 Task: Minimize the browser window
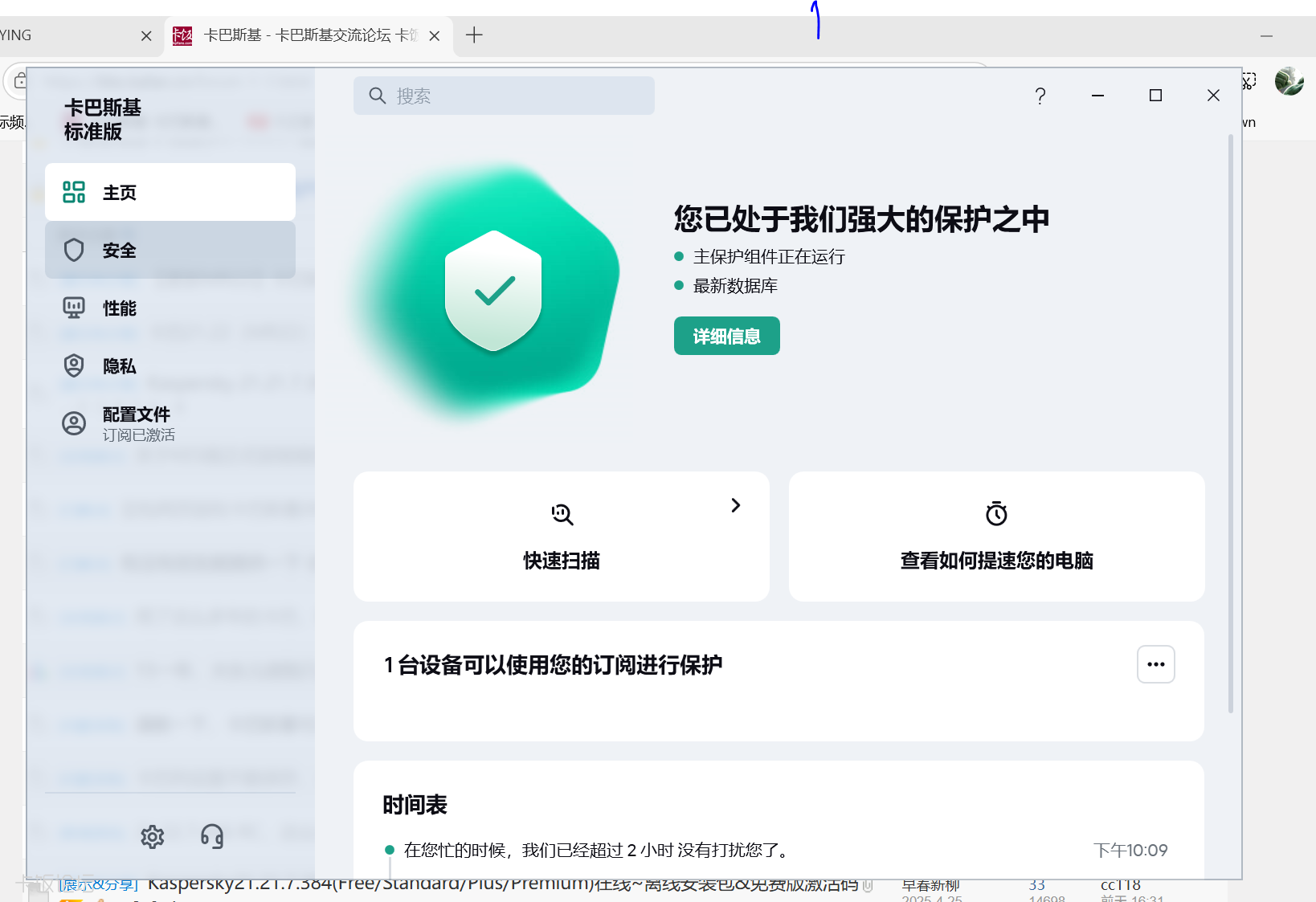[1266, 36]
